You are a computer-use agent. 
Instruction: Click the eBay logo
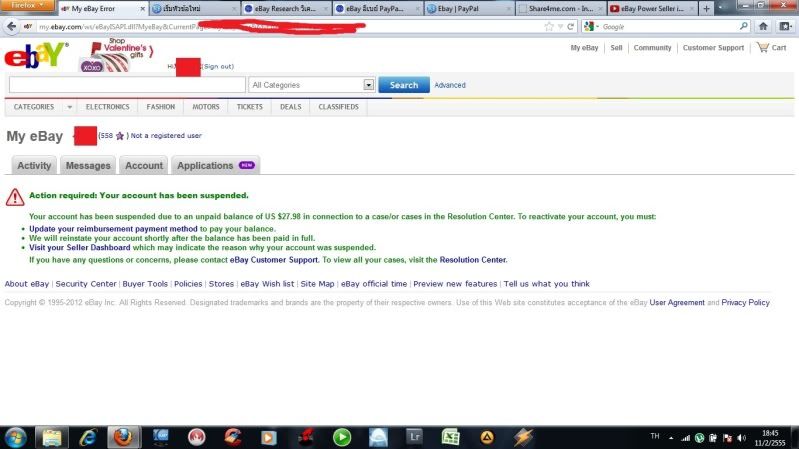pyautogui.click(x=36, y=55)
